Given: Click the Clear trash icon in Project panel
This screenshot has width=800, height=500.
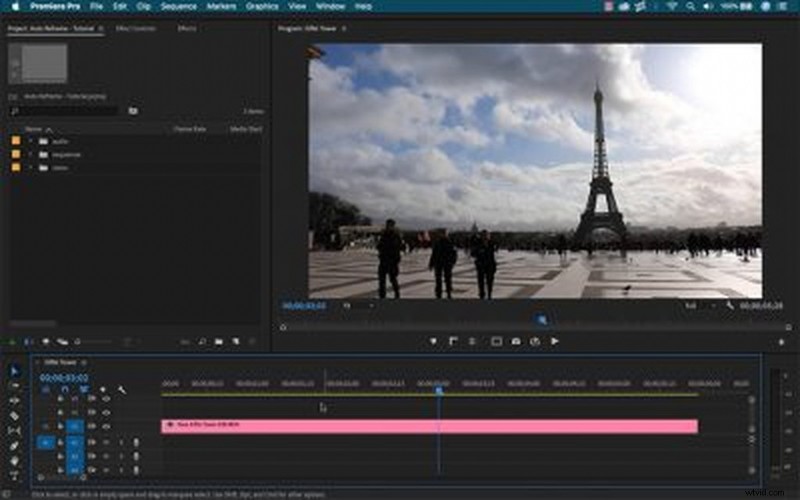Looking at the screenshot, I should coord(252,342).
